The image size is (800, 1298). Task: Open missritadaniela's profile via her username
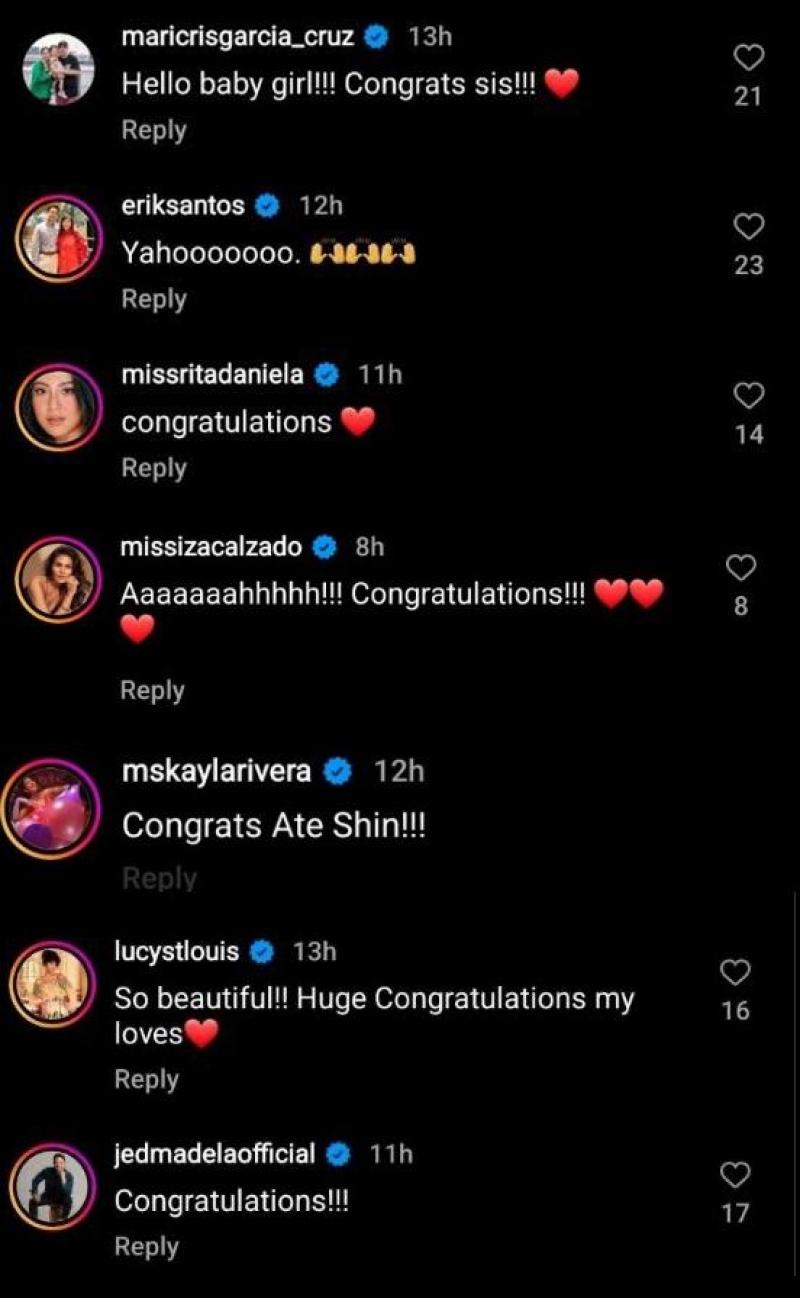(210, 373)
